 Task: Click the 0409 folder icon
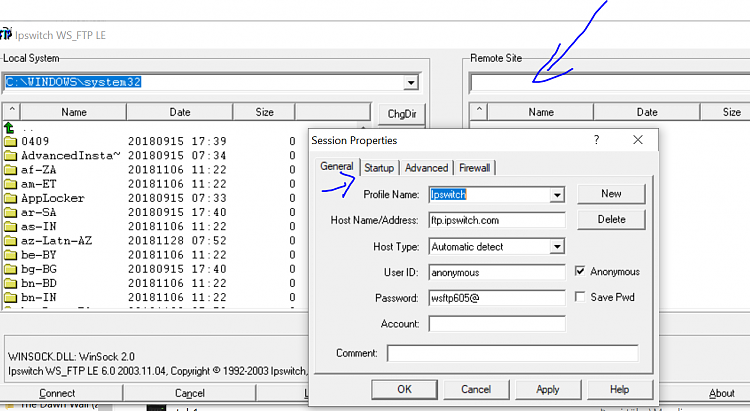(x=10, y=141)
